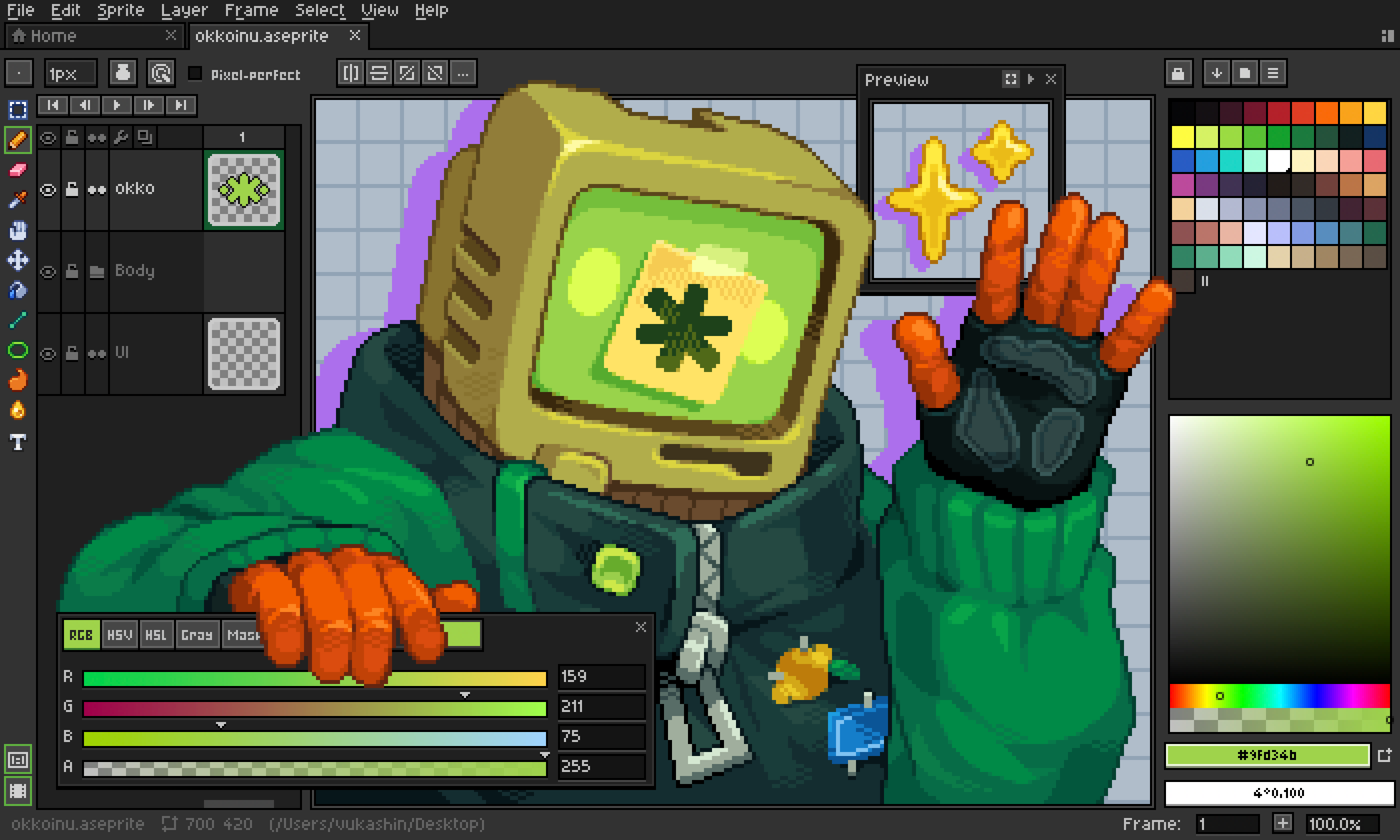Click the ink type button
The width and height of the screenshot is (1400, 840).
click(123, 73)
